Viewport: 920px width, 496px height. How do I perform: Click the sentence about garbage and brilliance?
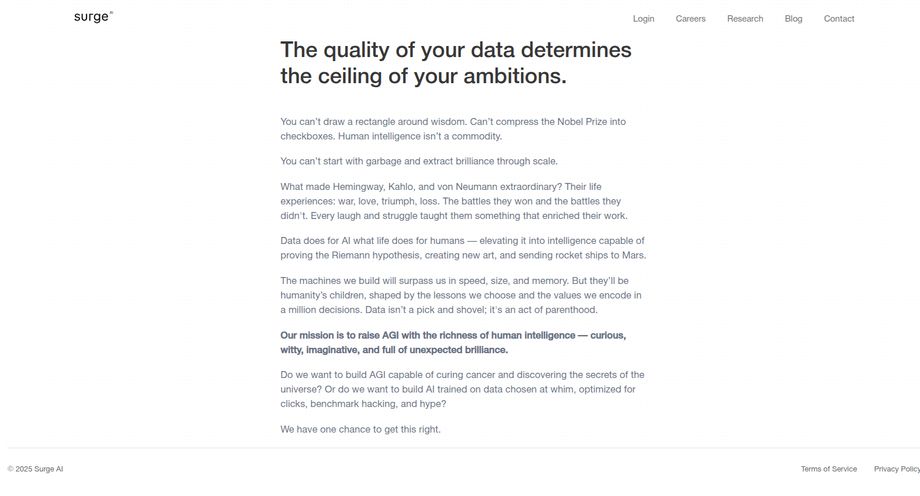[x=419, y=161]
